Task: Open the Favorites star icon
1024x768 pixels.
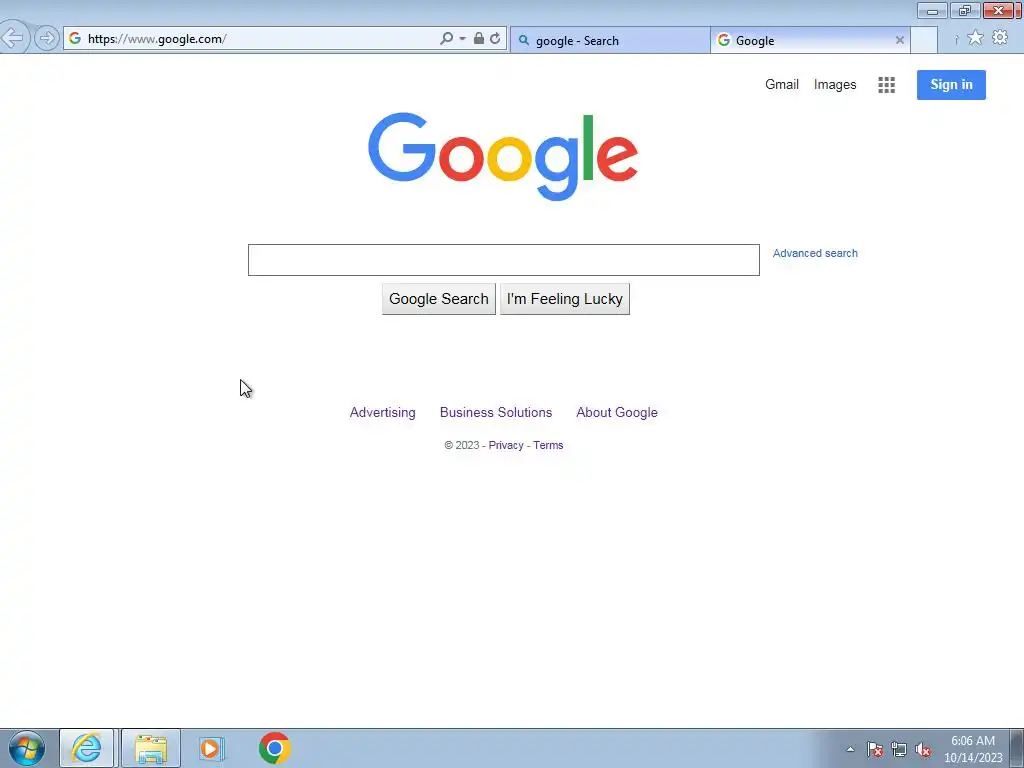Action: pos(975,38)
